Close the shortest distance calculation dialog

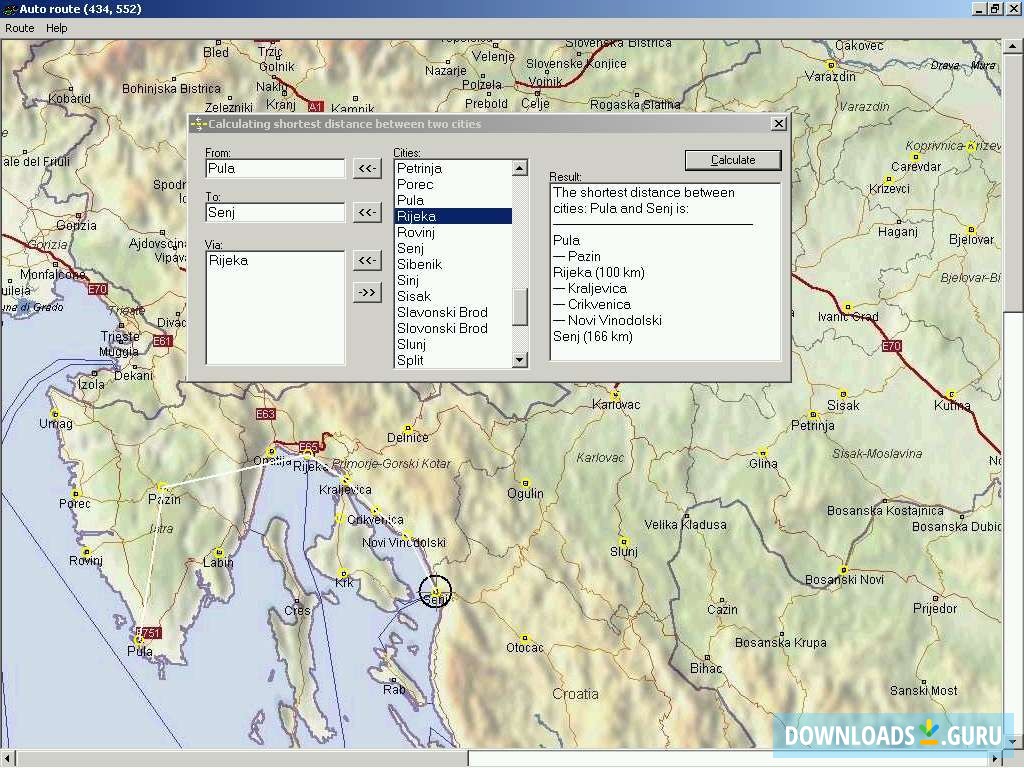778,124
